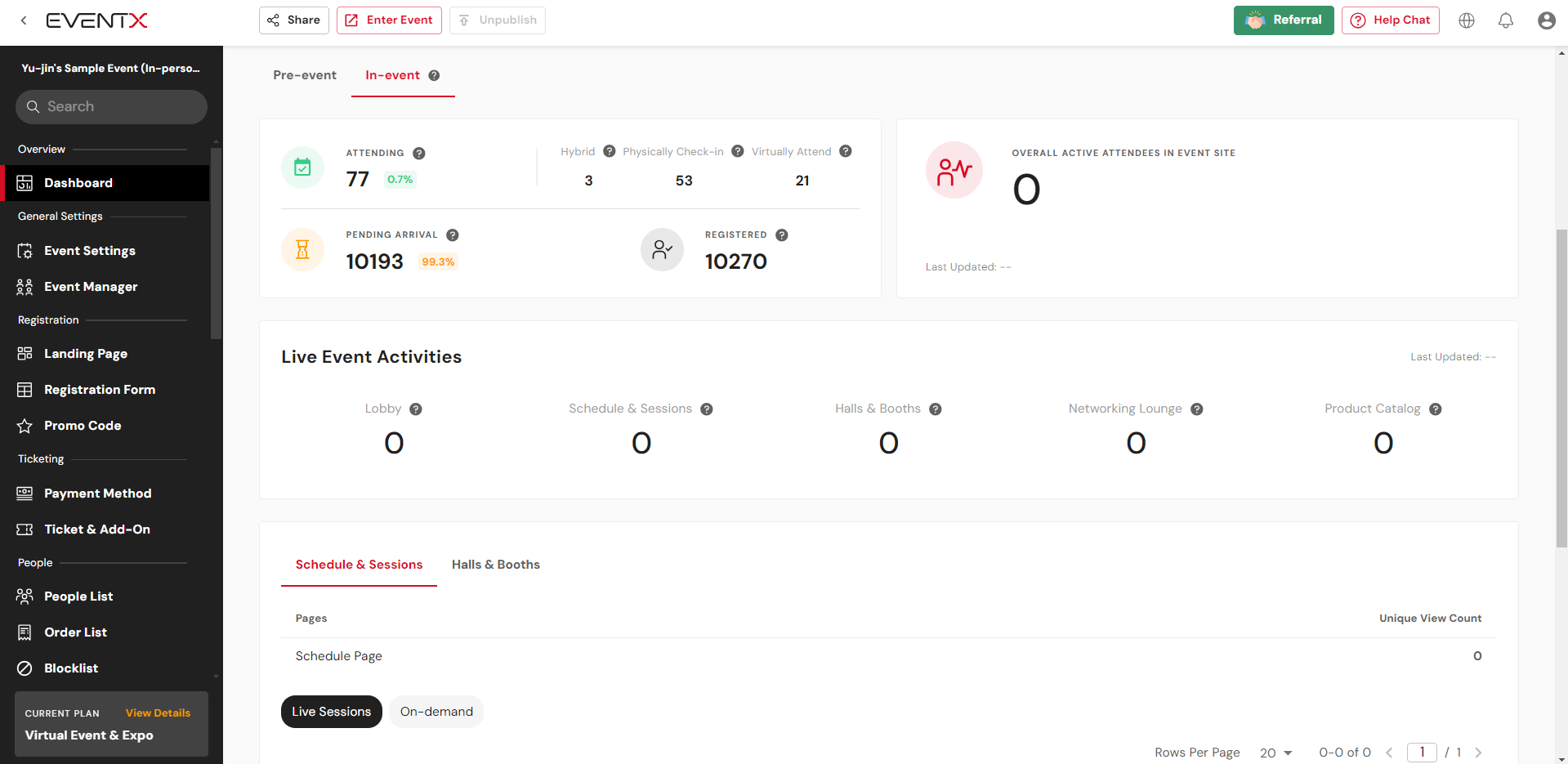Click the event name 'Yu-jin's Sample Event' title
1568x764 pixels.
tap(111, 69)
